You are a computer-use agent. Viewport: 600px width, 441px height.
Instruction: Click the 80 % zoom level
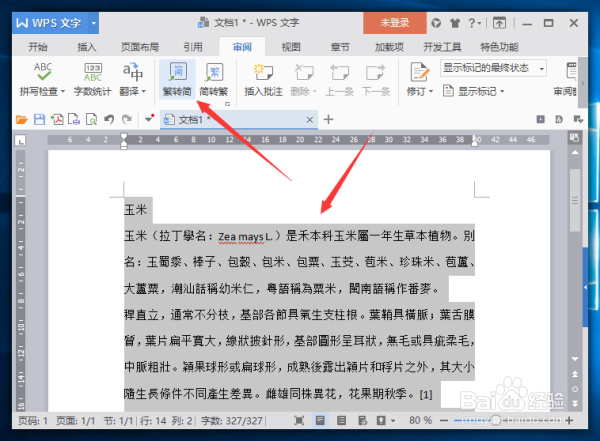tap(420, 421)
